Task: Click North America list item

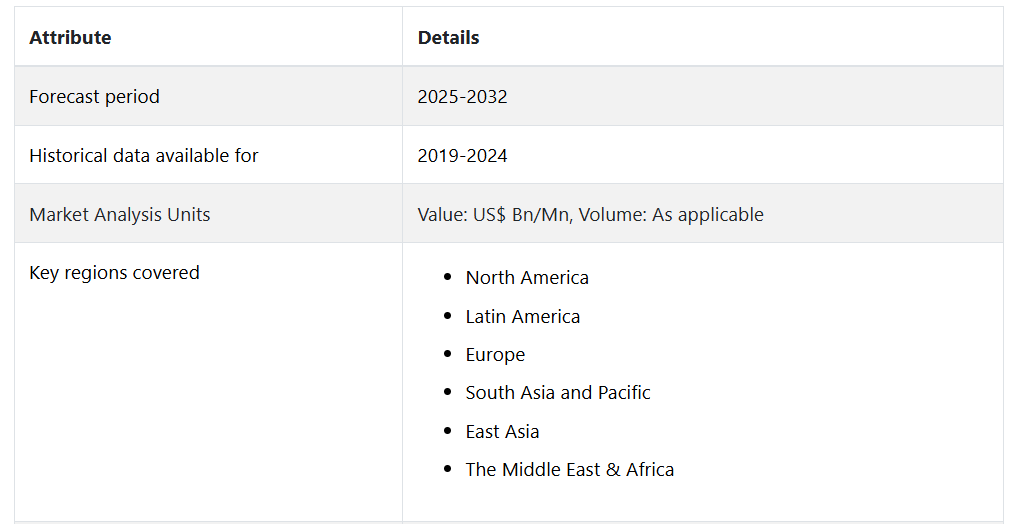Action: point(527,278)
